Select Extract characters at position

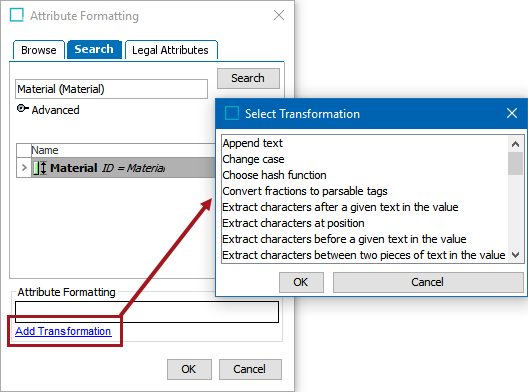(x=293, y=223)
